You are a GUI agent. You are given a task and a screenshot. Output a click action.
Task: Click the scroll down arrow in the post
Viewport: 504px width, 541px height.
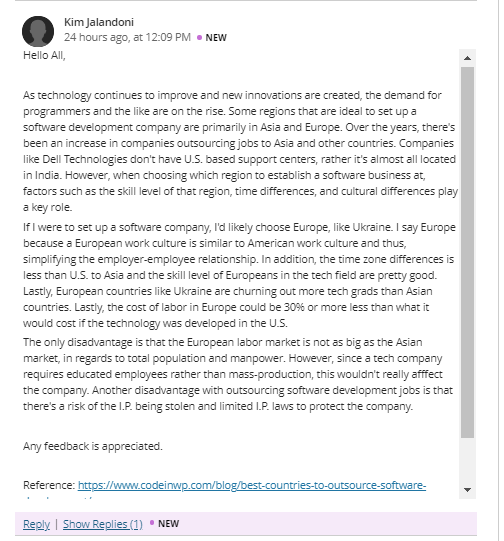(467, 490)
